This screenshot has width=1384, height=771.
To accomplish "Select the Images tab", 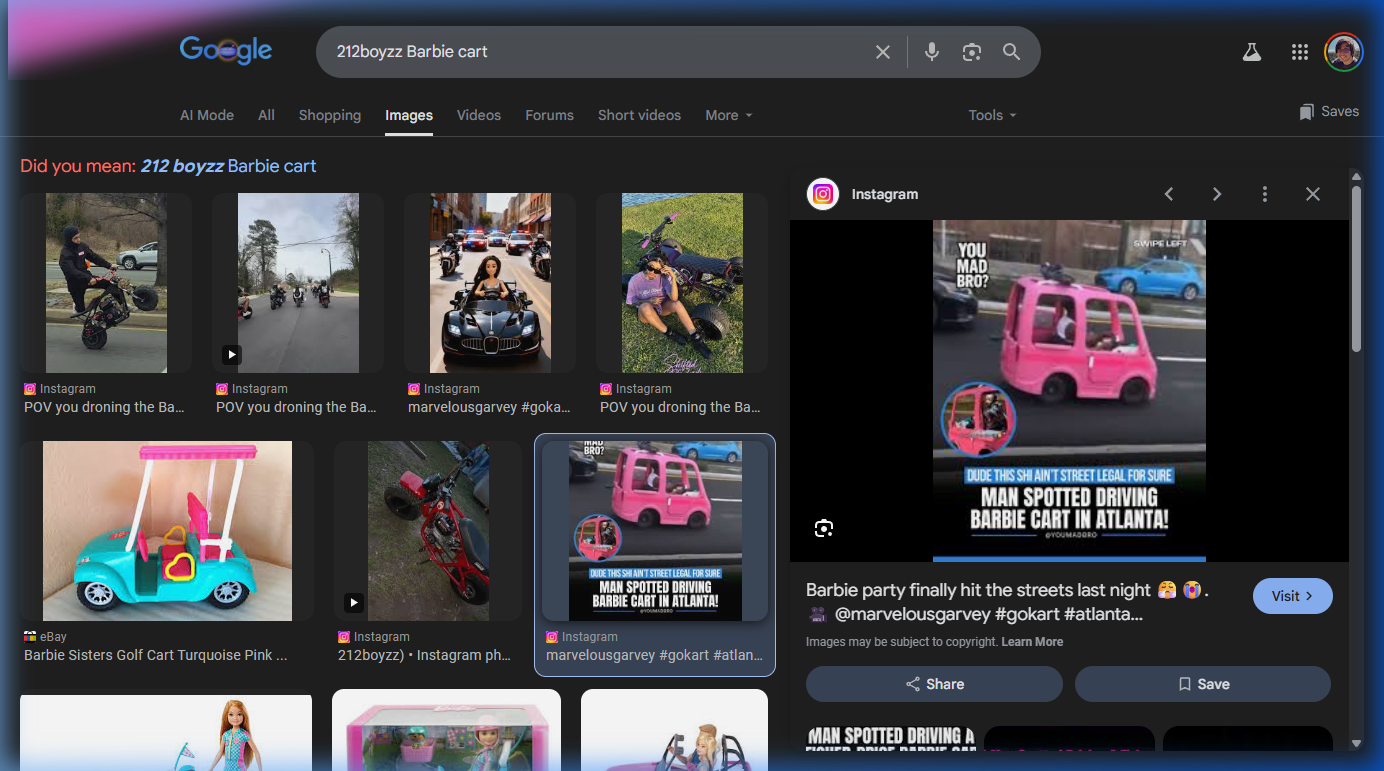I will 409,115.
